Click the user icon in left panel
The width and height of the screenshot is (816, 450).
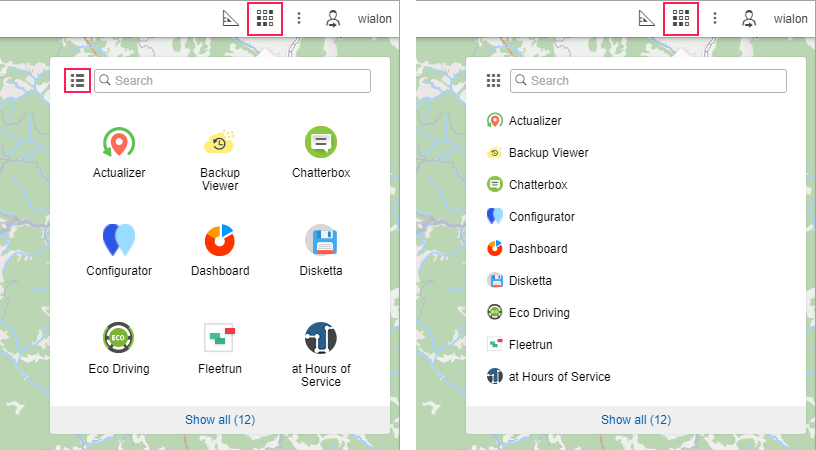pyautogui.click(x=333, y=19)
